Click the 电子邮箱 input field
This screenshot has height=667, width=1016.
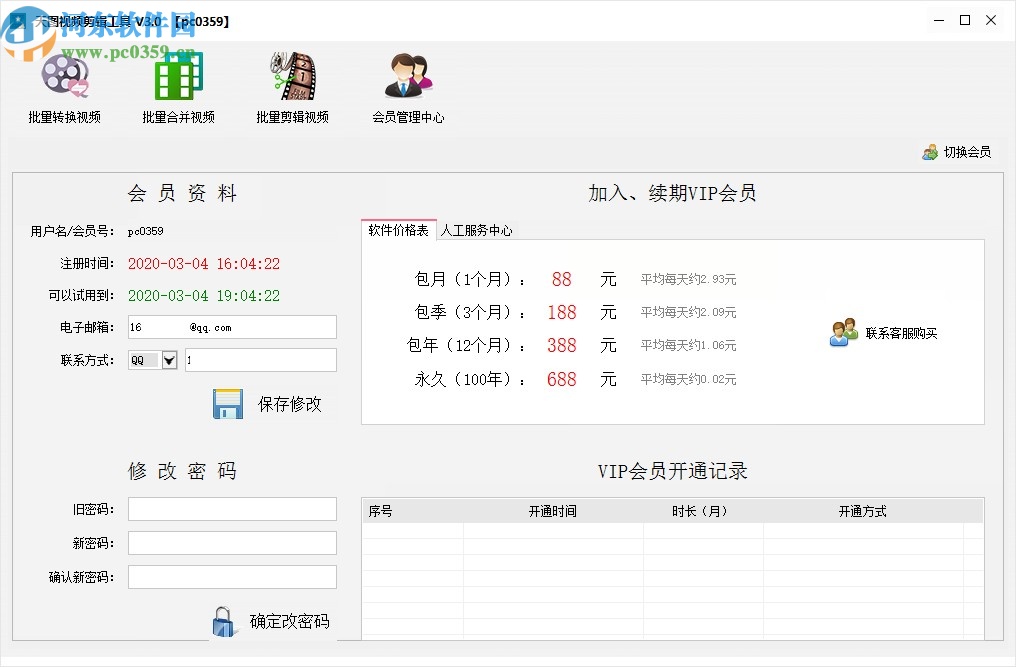pyautogui.click(x=232, y=327)
